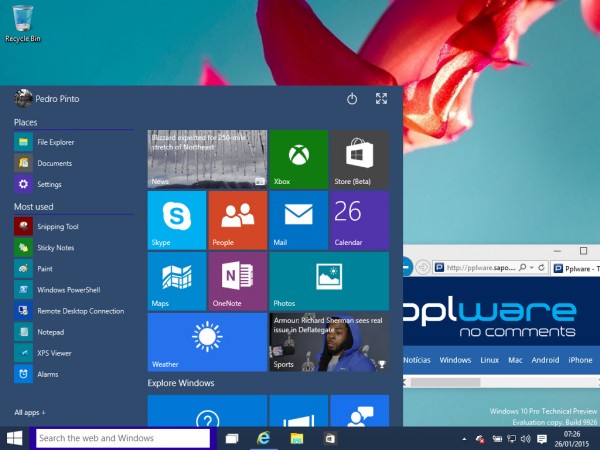Open Documents from Places
The height and width of the screenshot is (450, 600).
(73, 163)
